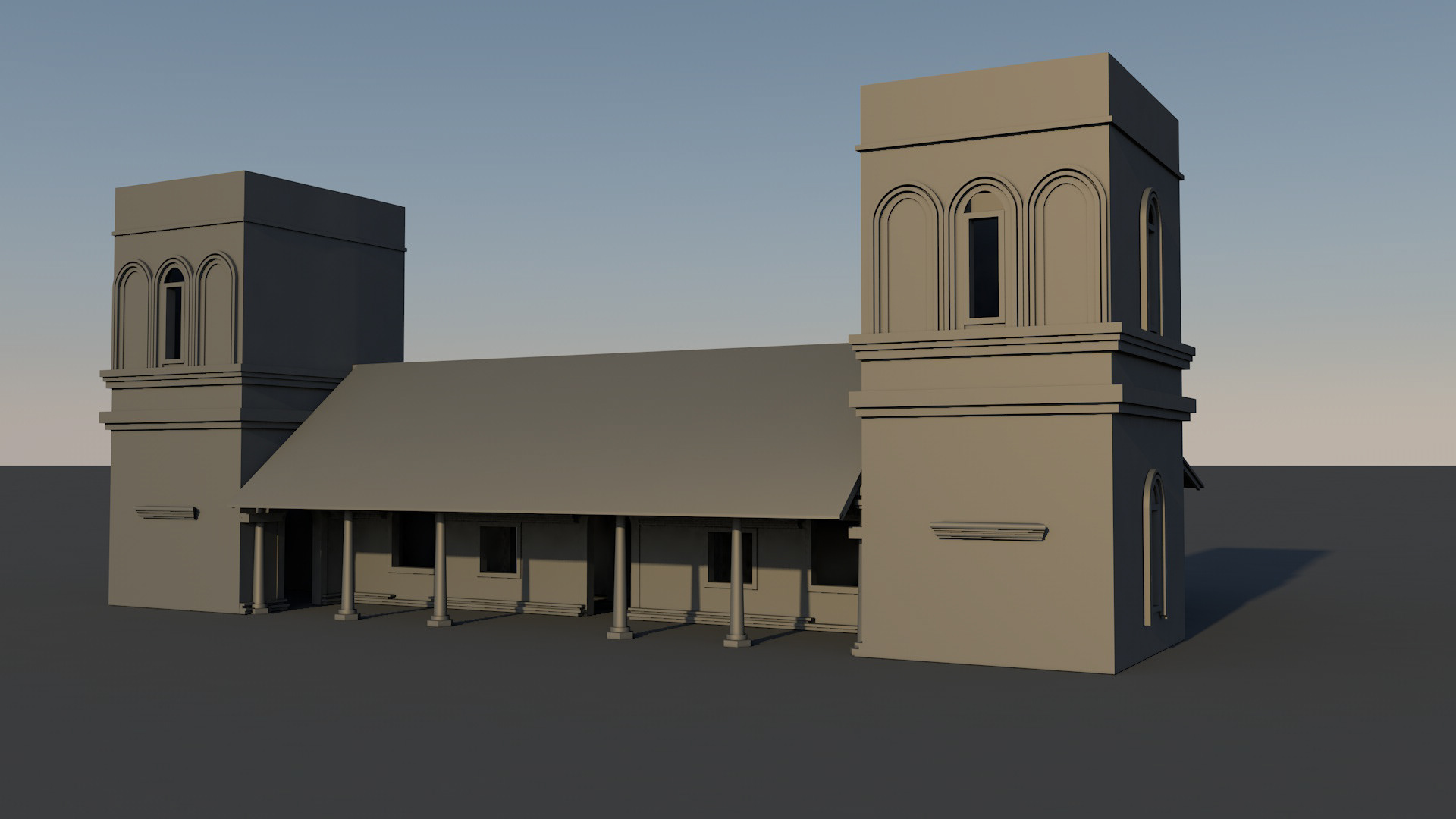Click the upper side arched window of the right tower
Image resolution: width=1456 pixels, height=819 pixels.
(1151, 262)
